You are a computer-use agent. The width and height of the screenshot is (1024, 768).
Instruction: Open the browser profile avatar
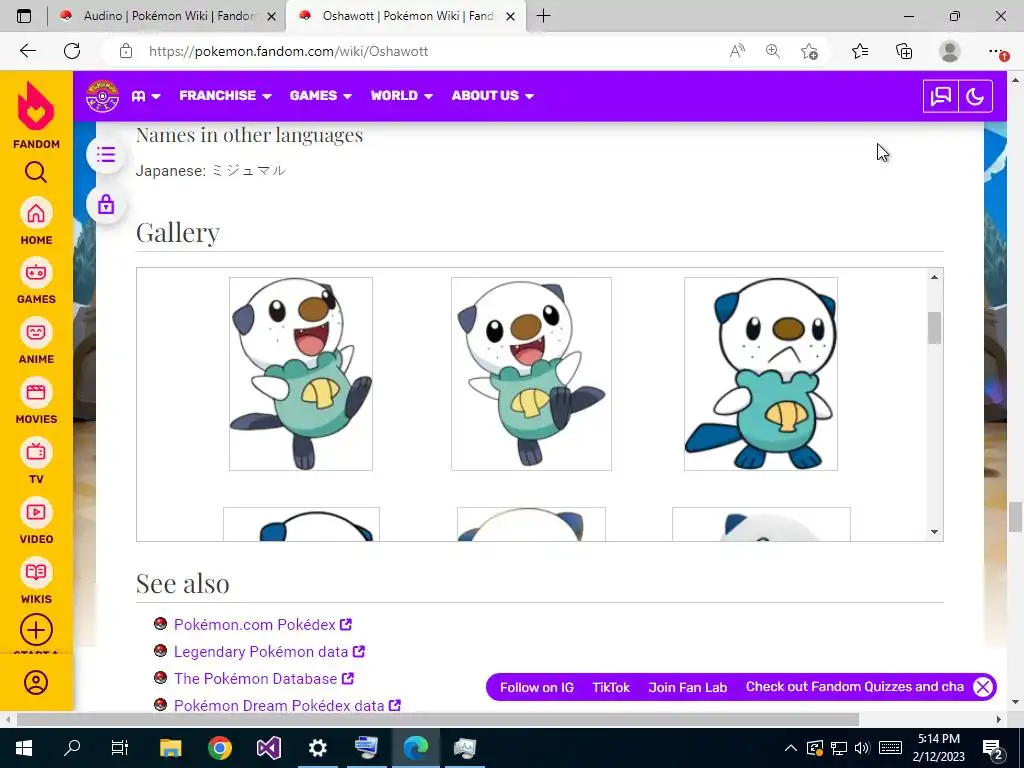[950, 51]
